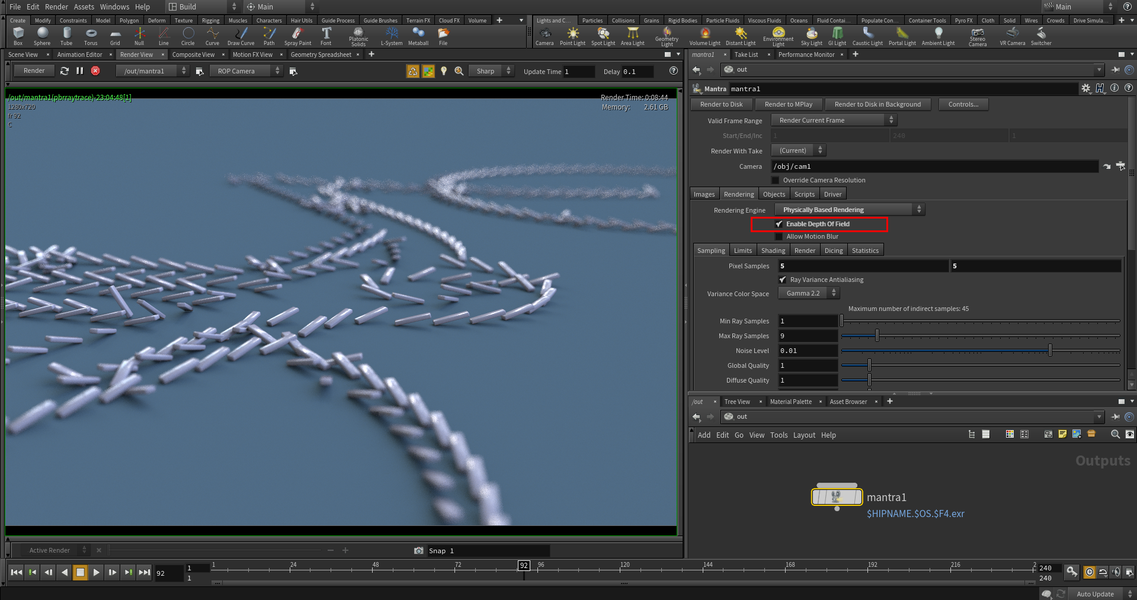Open the /out/mantra1 ROP selector

[153, 71]
